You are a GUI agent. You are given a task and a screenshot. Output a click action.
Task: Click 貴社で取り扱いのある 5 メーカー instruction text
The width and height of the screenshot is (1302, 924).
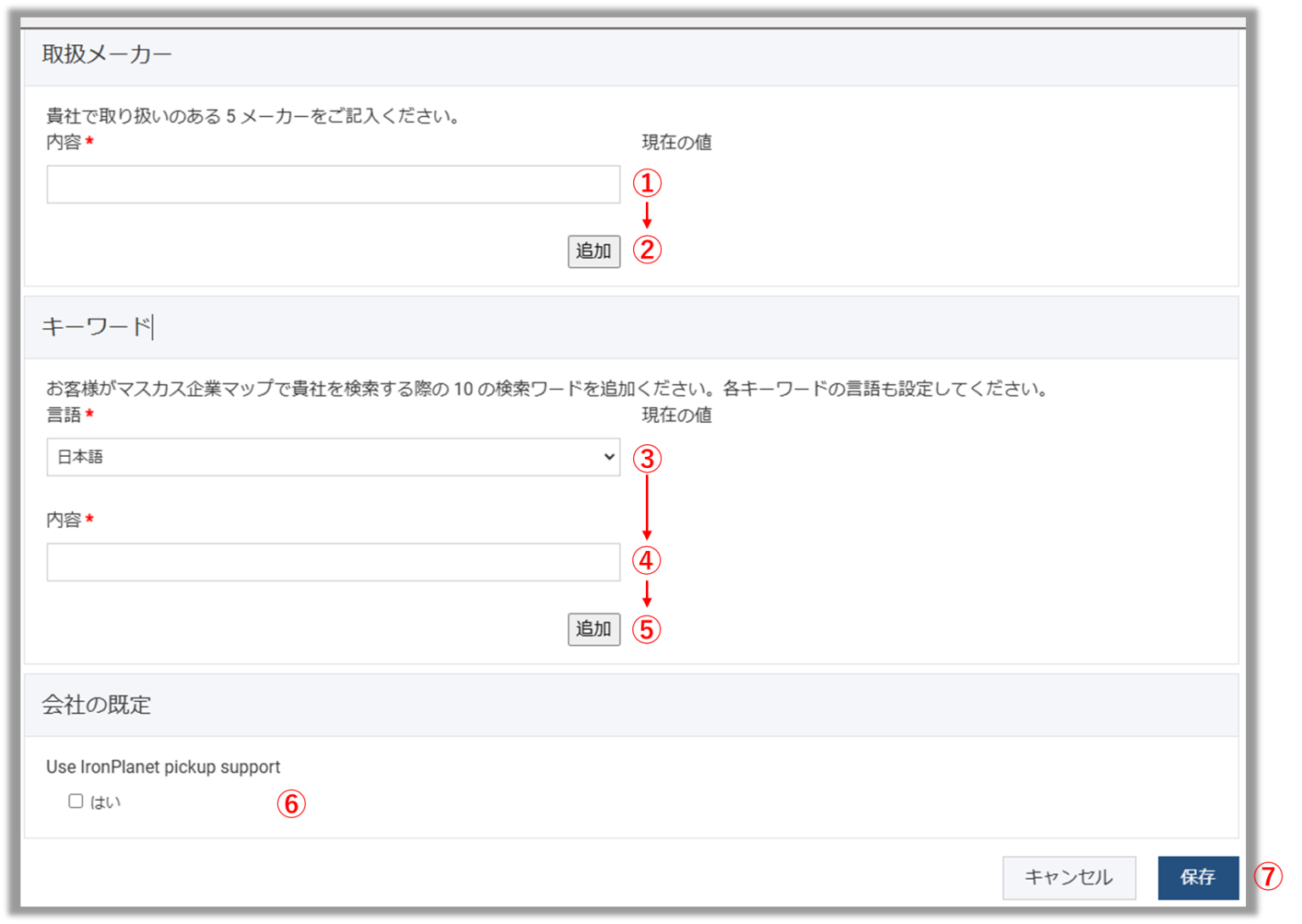click(x=254, y=116)
